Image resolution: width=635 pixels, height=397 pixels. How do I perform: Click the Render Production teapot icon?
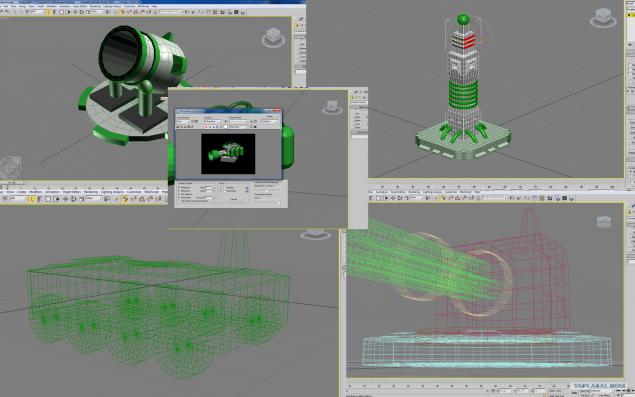click(571, 198)
